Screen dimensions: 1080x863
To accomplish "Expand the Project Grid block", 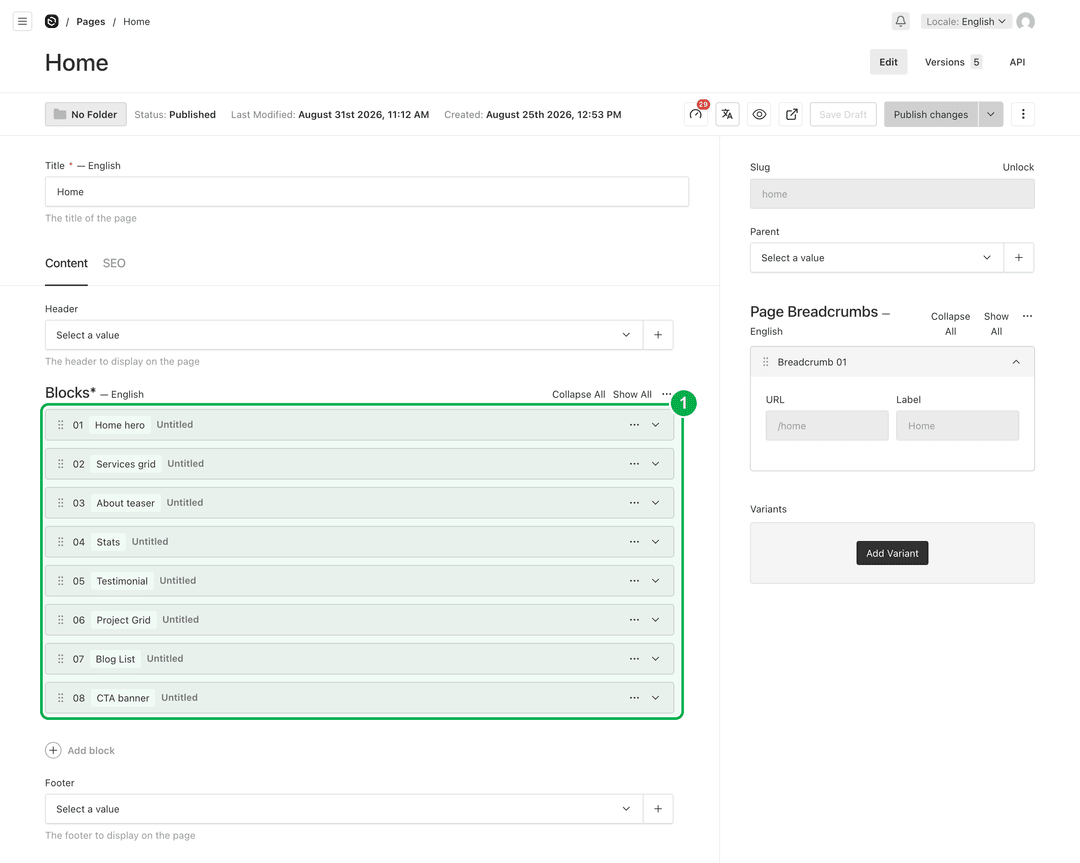I will [655, 620].
